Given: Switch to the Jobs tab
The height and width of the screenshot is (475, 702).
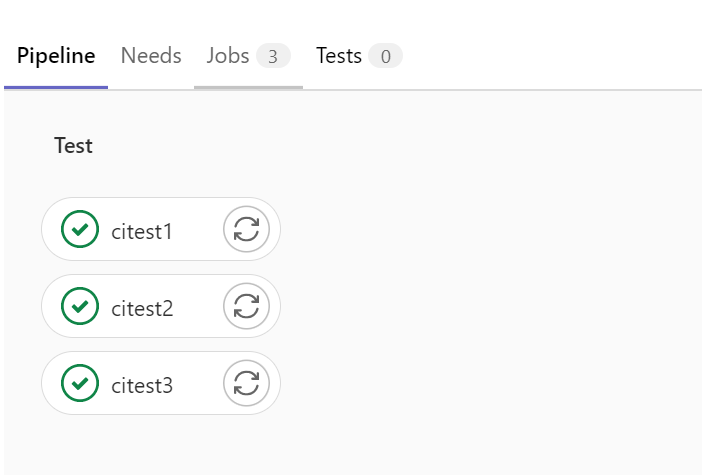Looking at the screenshot, I should point(227,56).
